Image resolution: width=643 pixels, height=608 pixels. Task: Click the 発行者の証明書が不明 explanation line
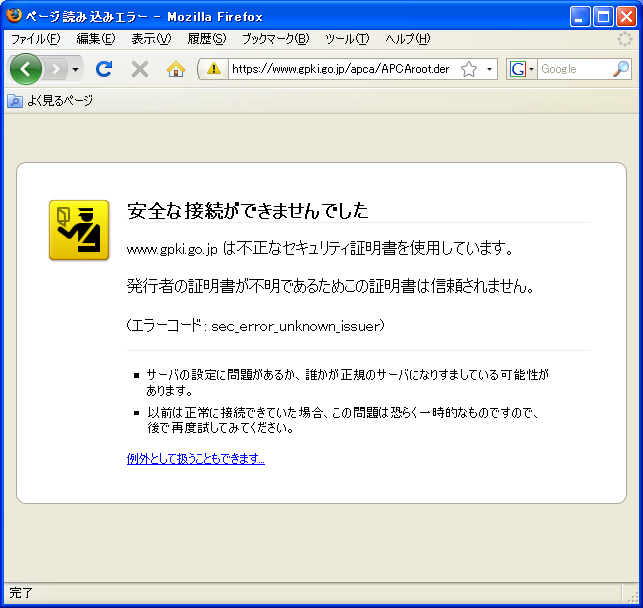click(331, 286)
